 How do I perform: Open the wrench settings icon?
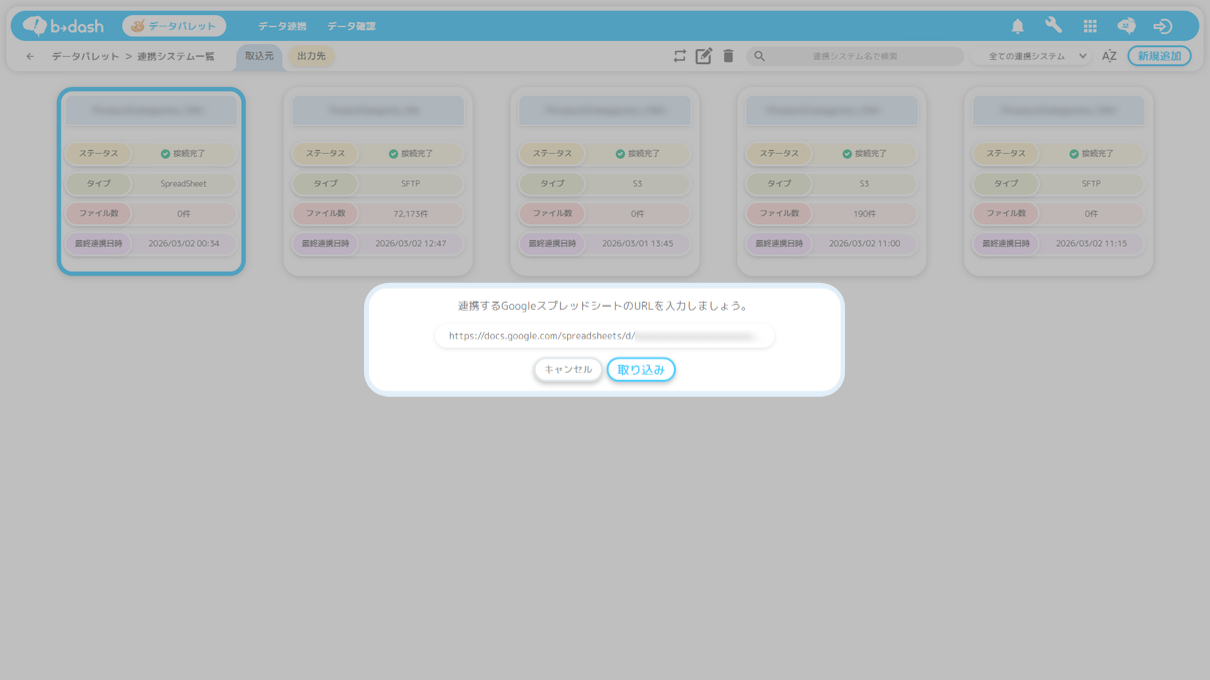click(x=1053, y=26)
